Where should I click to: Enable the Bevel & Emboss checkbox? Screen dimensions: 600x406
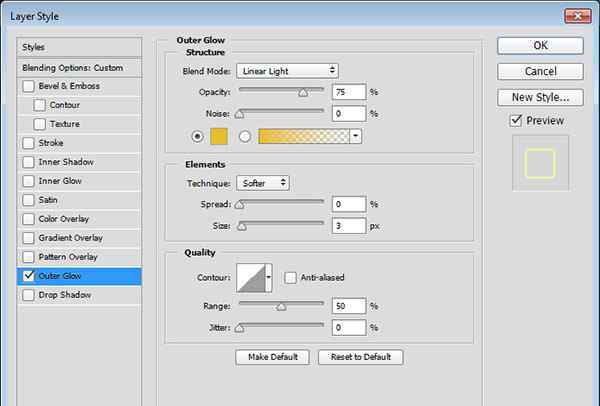tap(28, 86)
